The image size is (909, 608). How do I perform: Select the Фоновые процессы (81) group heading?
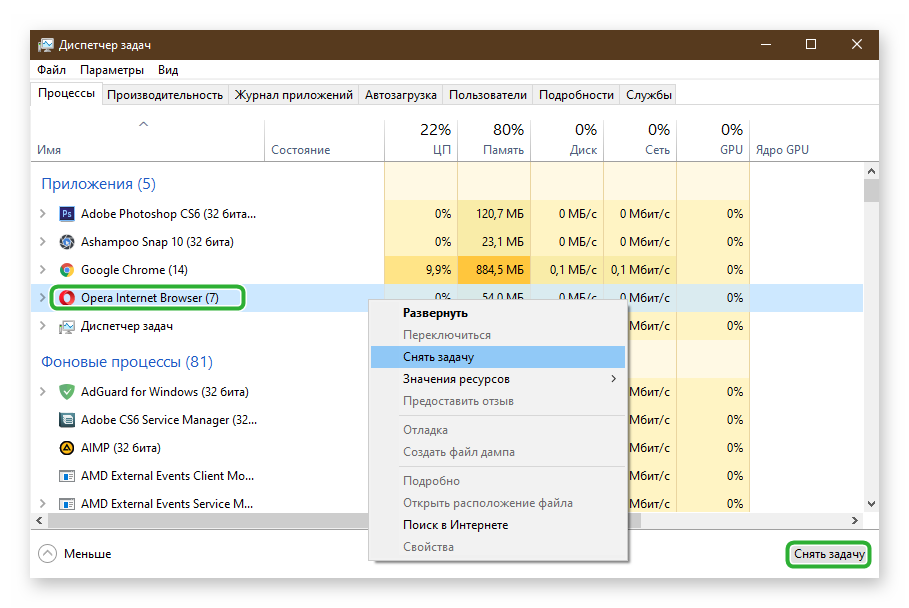click(127, 362)
